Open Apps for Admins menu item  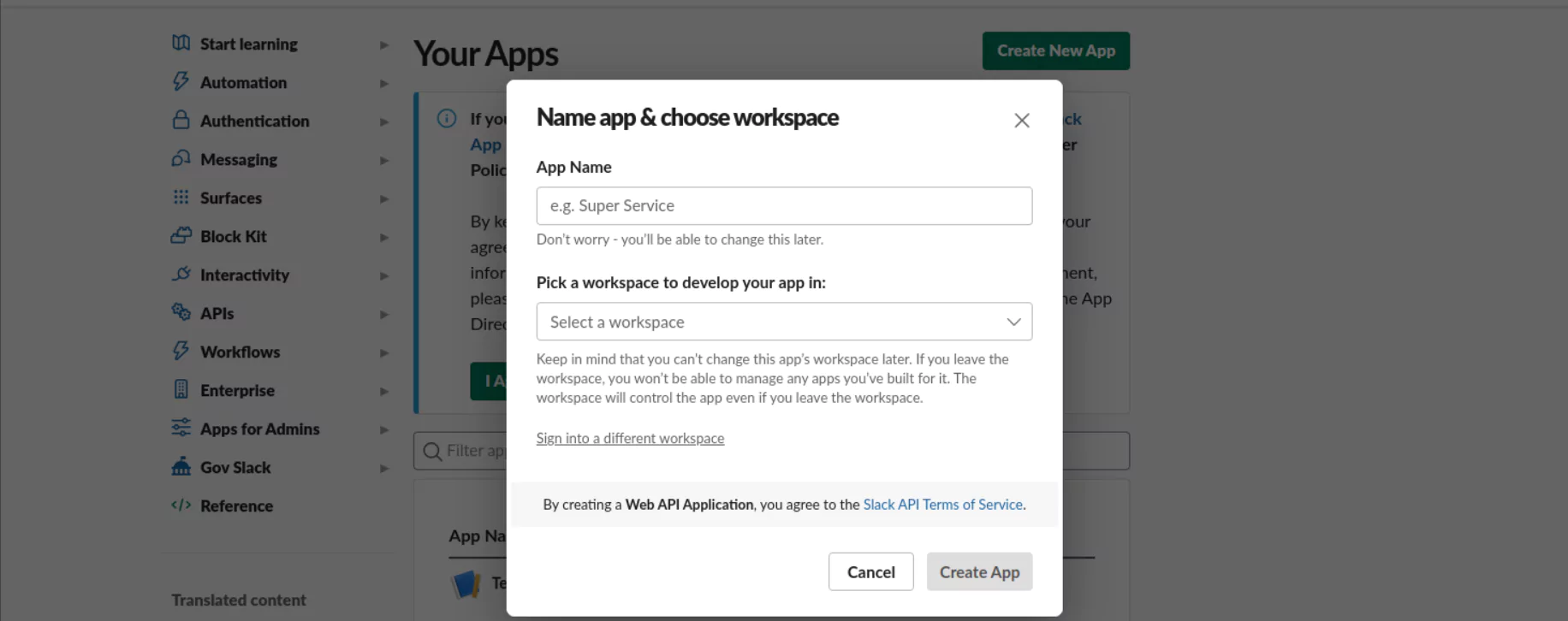(260, 429)
